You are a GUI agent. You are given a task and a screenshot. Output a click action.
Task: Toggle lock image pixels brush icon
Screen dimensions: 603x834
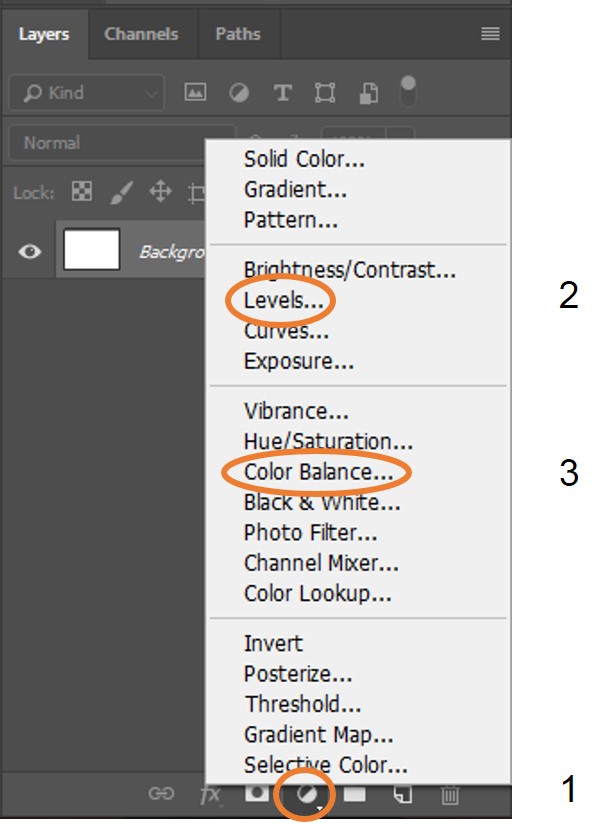click(120, 192)
